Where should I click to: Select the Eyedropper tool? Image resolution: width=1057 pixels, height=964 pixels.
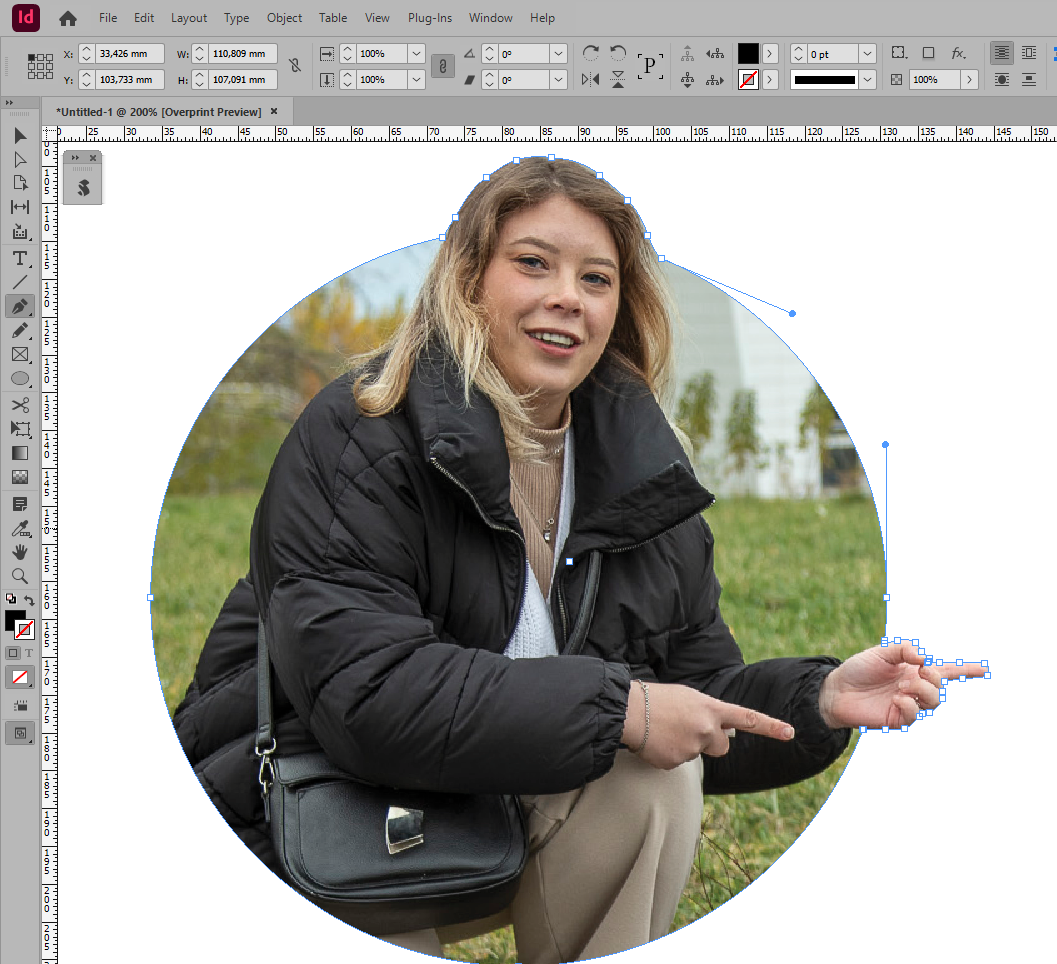point(20,529)
